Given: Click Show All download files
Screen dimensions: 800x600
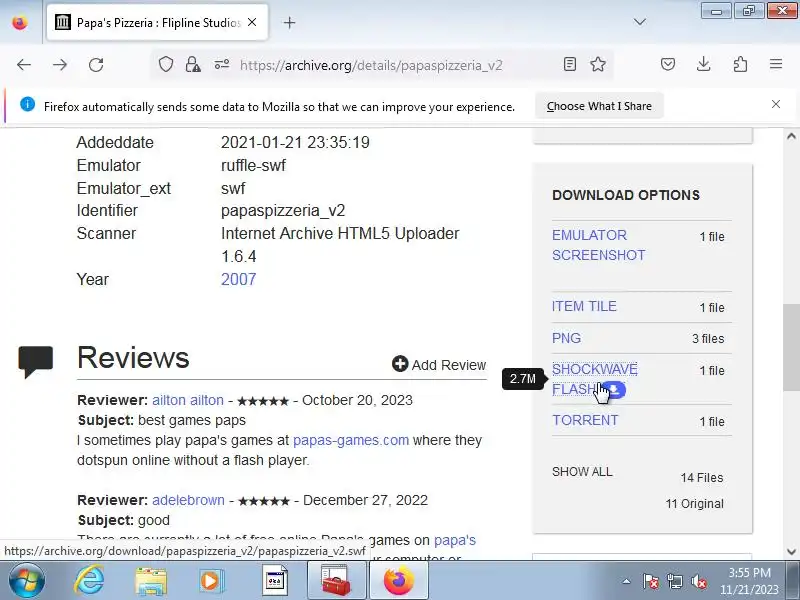Looking at the screenshot, I should tap(582, 472).
